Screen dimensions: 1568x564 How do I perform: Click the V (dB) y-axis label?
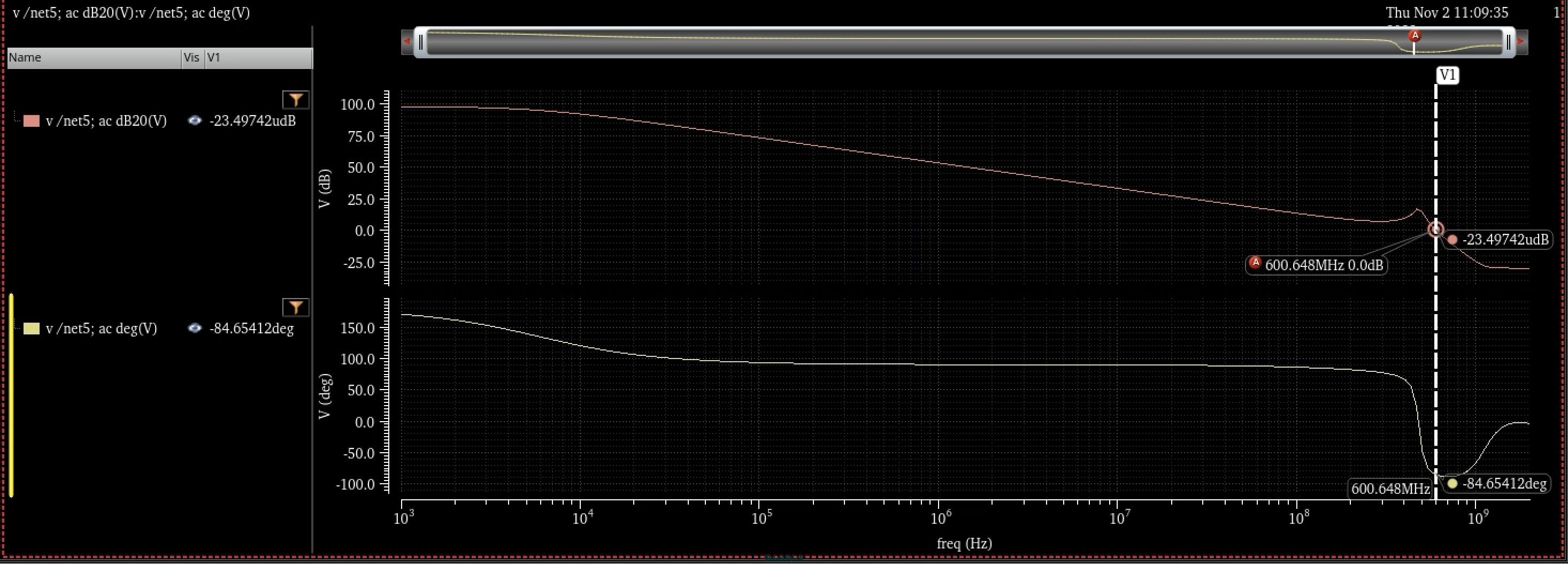[x=324, y=188]
